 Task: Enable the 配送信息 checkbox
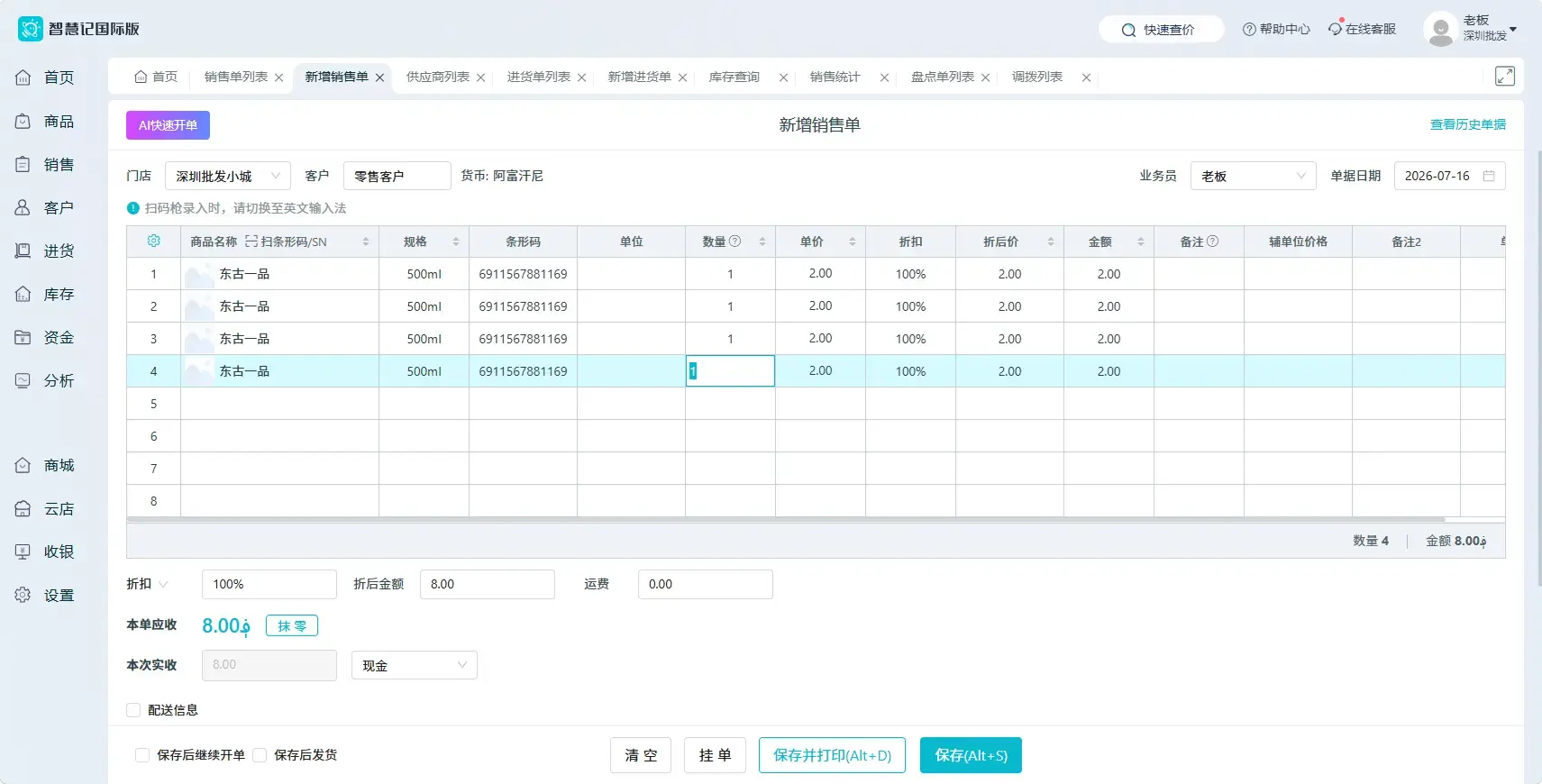click(x=133, y=710)
